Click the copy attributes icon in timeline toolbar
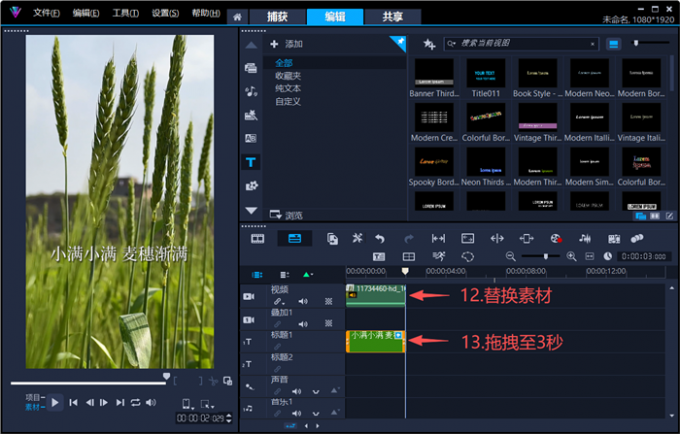This screenshot has height=434, width=680. tap(333, 239)
